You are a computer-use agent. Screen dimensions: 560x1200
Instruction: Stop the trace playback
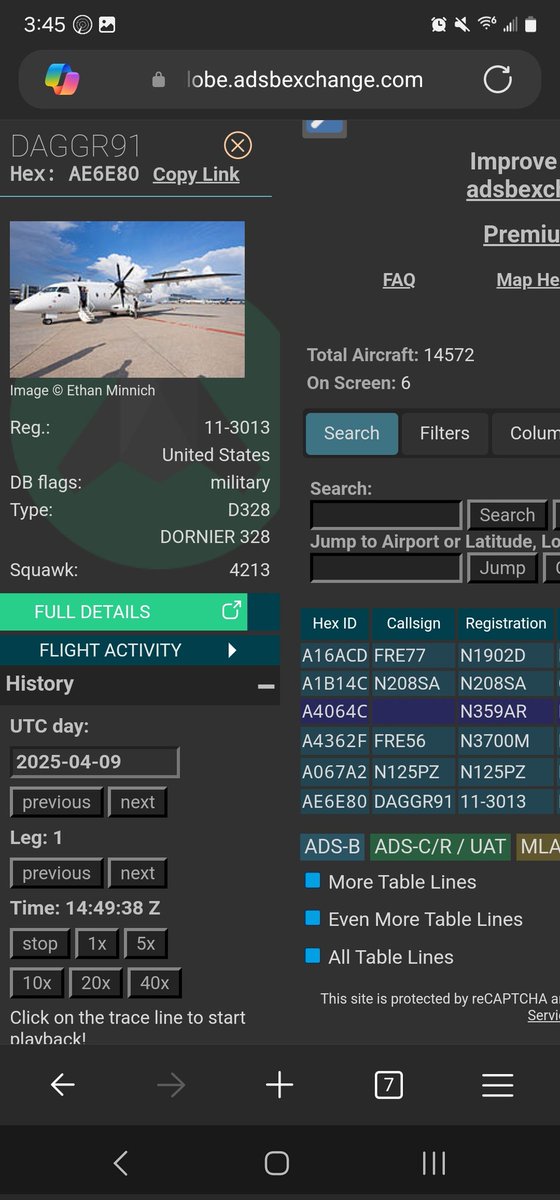(x=40, y=944)
